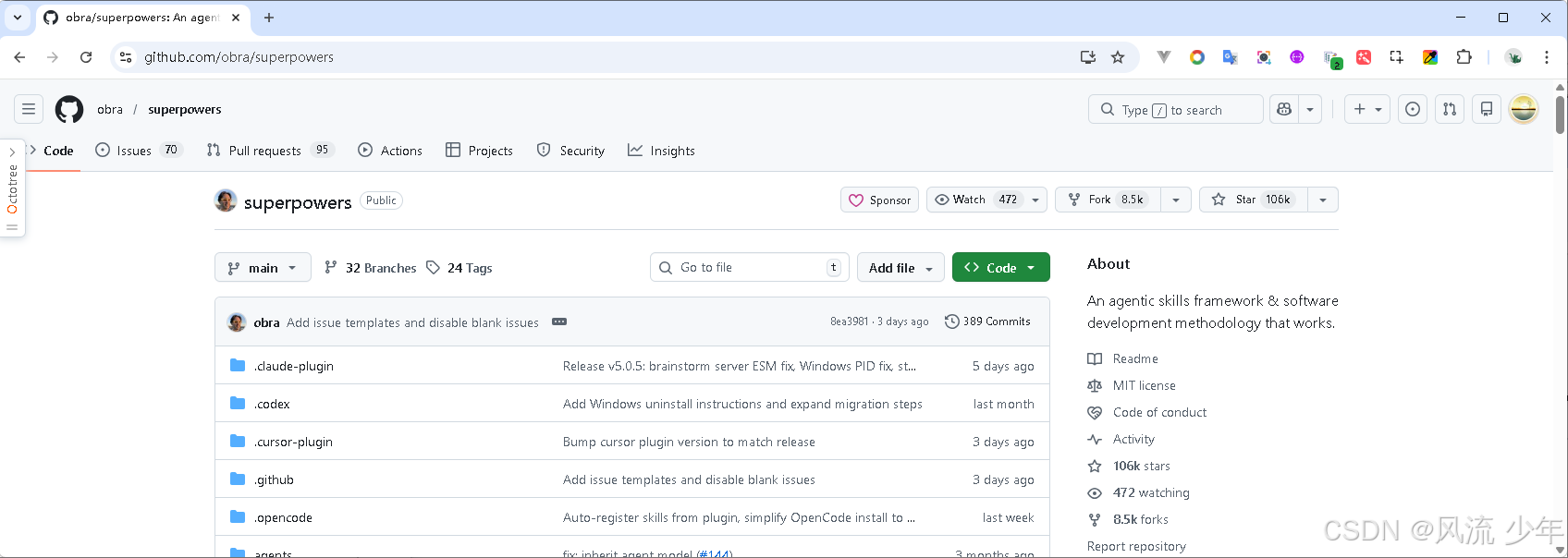Go to GitHub homepage via Octocat logo

tap(69, 109)
